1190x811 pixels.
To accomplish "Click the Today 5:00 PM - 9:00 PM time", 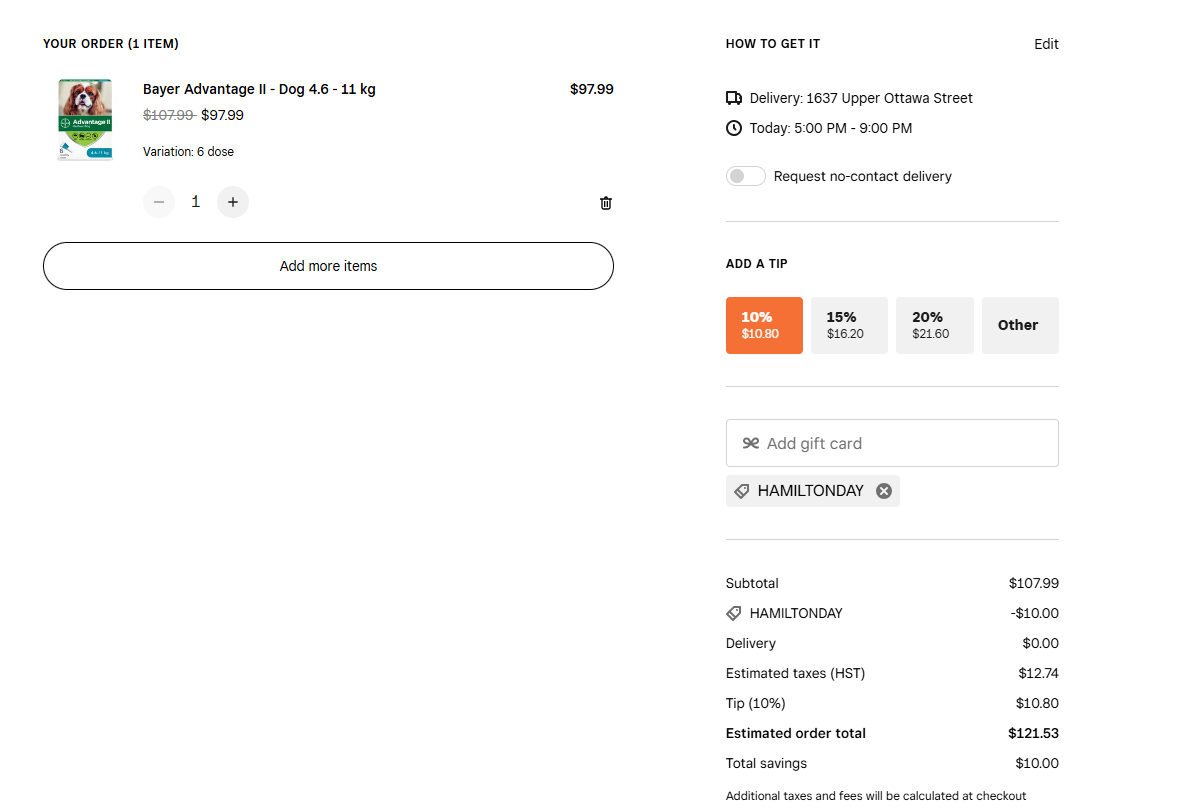I will coord(830,128).
